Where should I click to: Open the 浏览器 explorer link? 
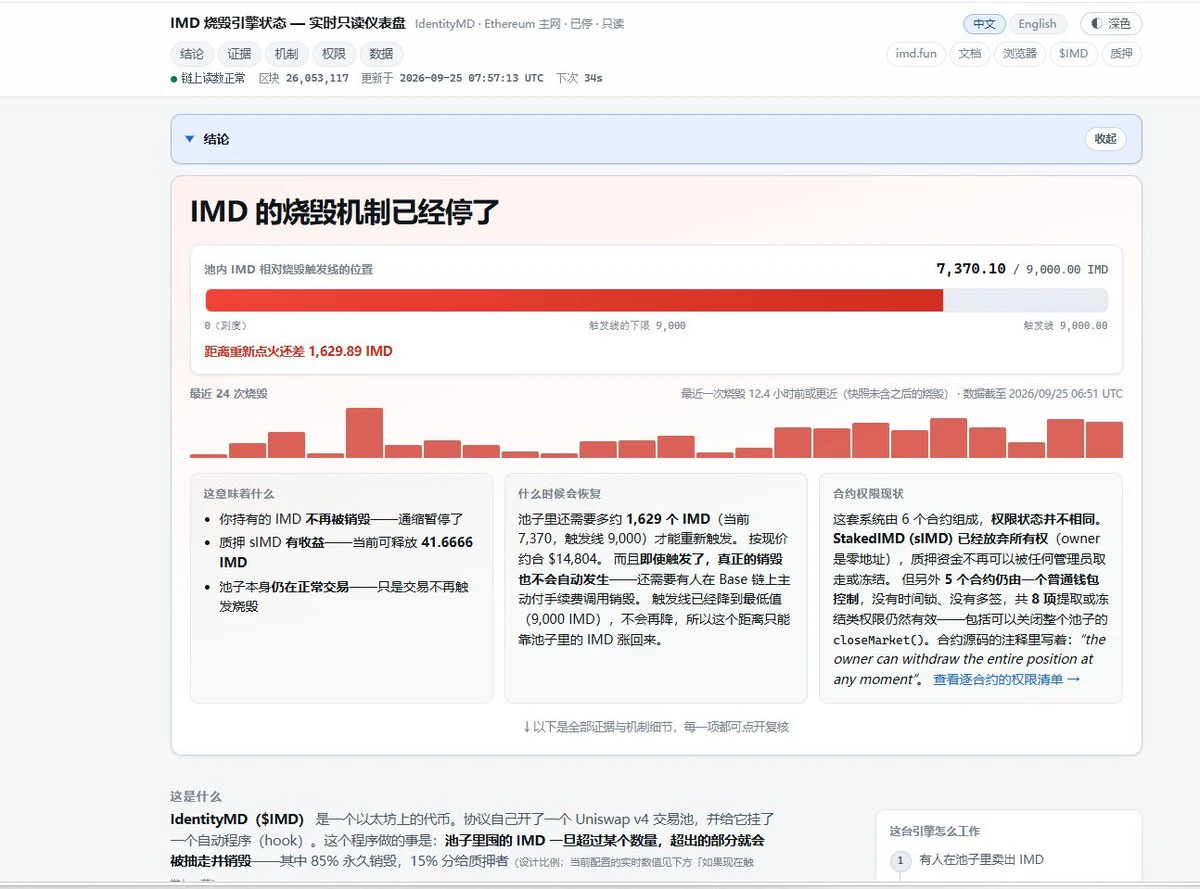click(1019, 54)
